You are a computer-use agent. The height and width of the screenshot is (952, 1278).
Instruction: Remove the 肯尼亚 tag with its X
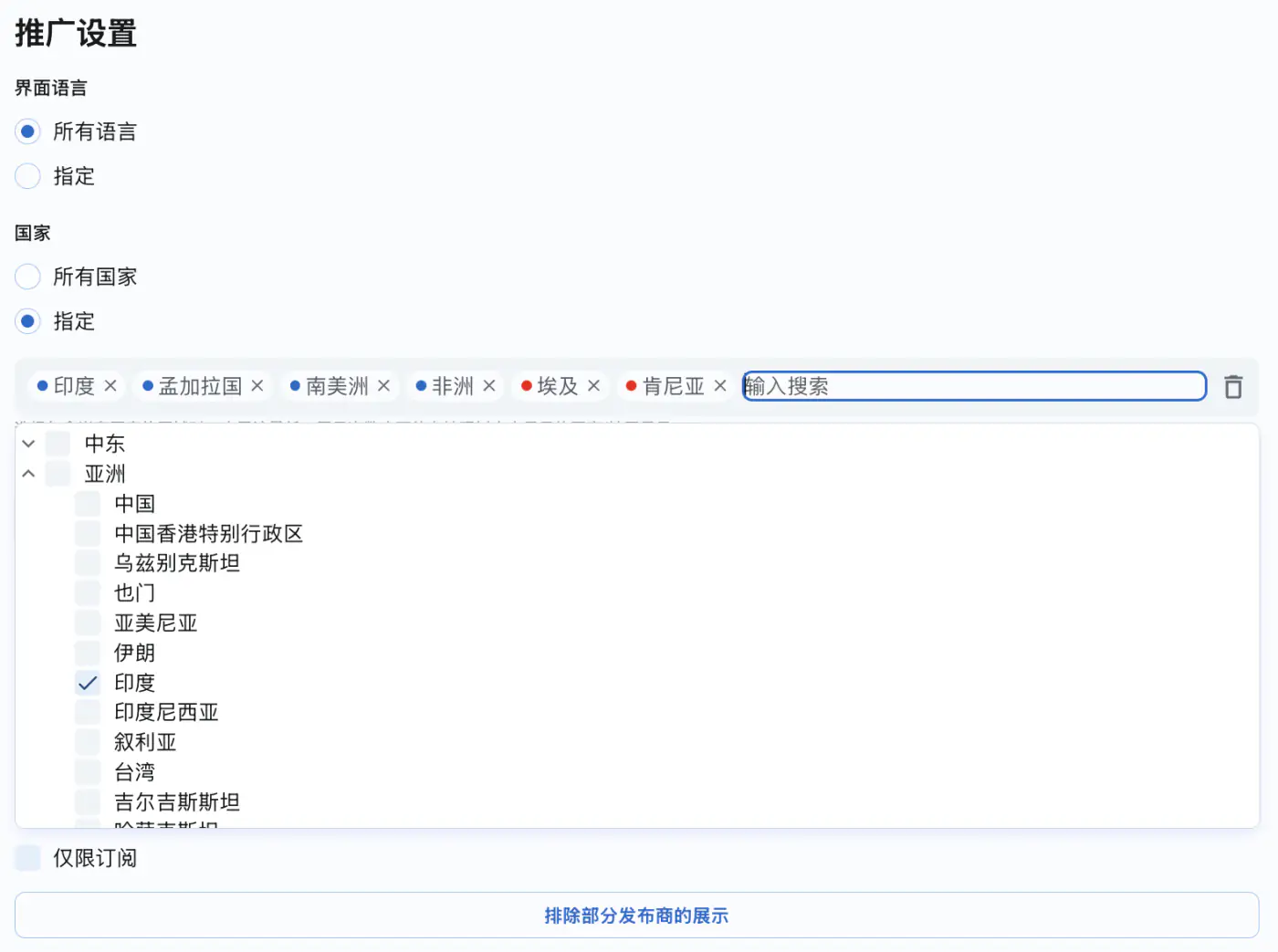[x=720, y=386]
